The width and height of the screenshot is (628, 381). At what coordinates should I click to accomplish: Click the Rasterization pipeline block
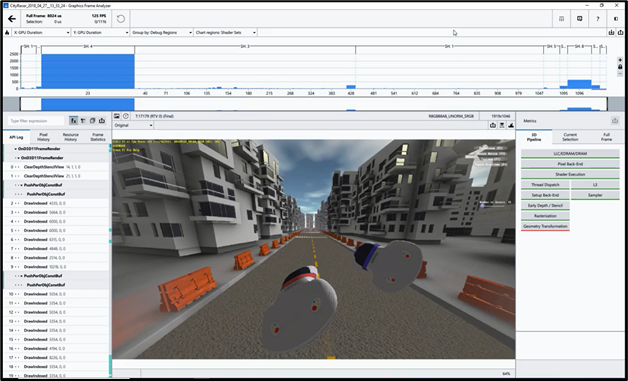tap(545, 216)
